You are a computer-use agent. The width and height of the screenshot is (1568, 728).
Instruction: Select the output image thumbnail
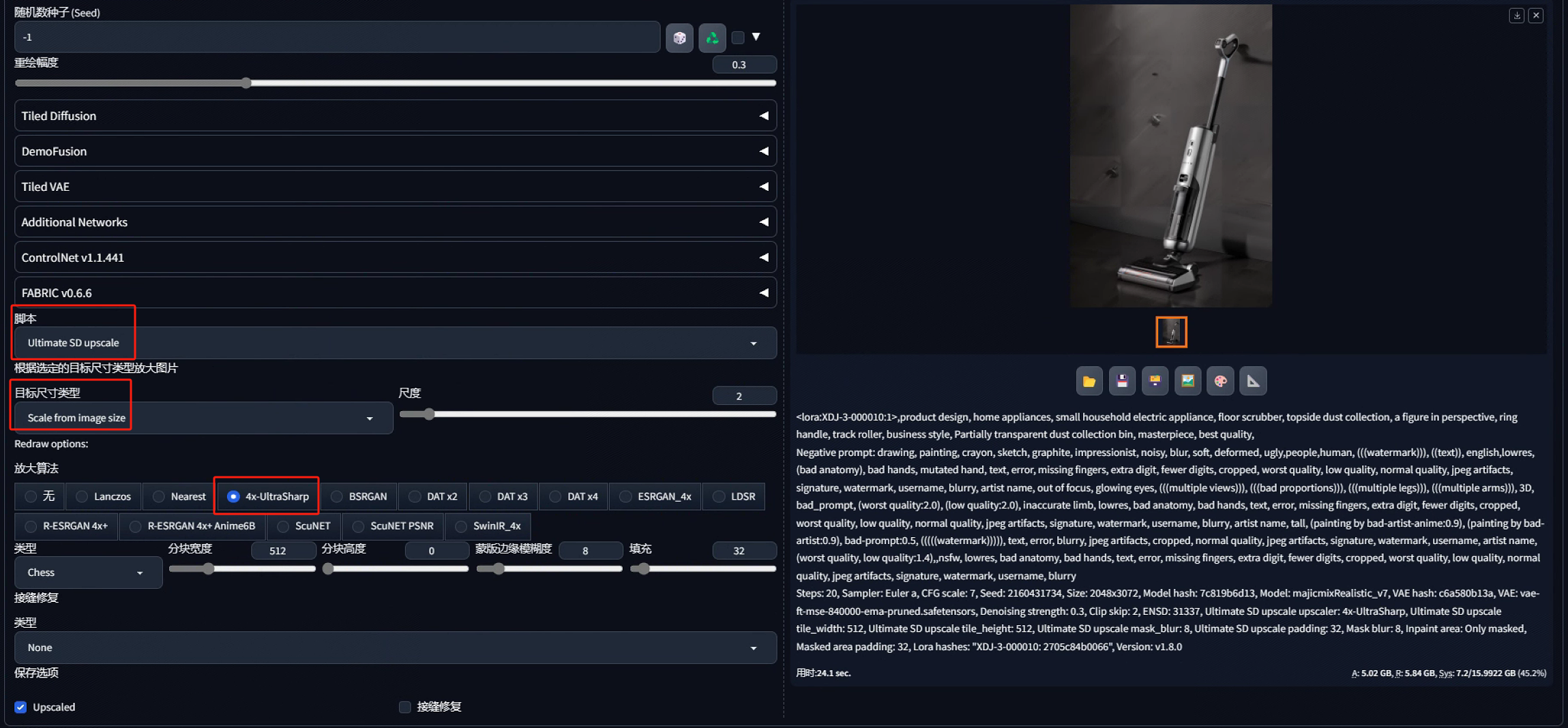click(x=1171, y=332)
